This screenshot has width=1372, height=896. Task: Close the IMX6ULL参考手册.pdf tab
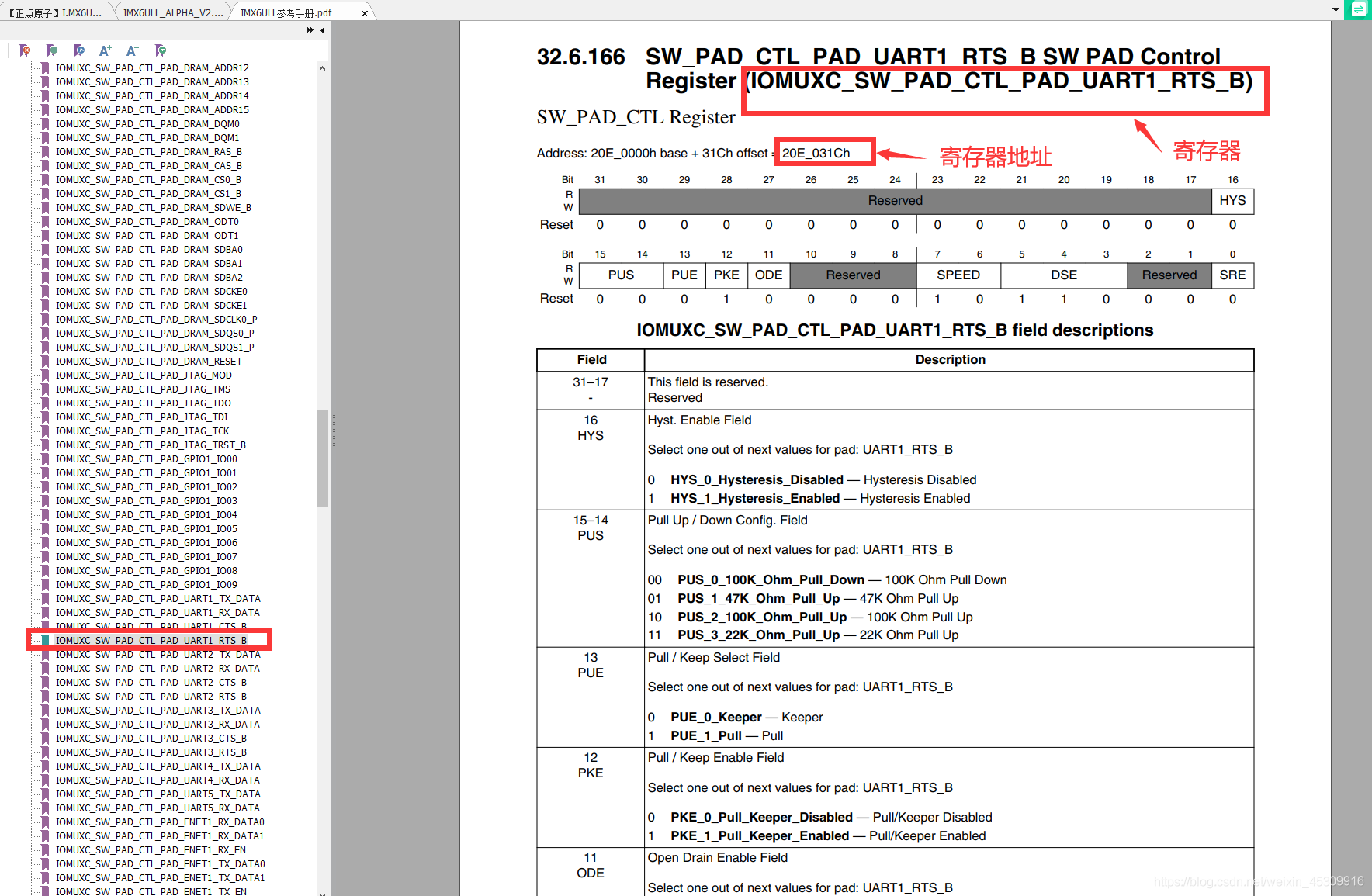click(365, 13)
